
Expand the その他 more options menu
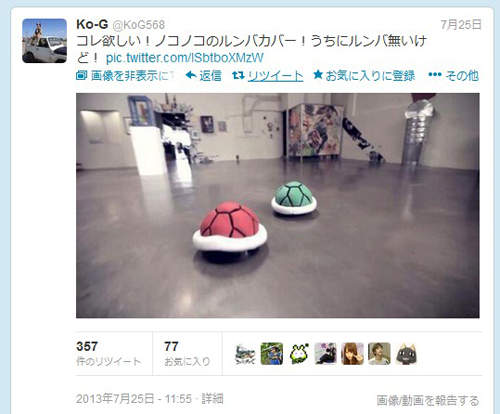tap(454, 75)
